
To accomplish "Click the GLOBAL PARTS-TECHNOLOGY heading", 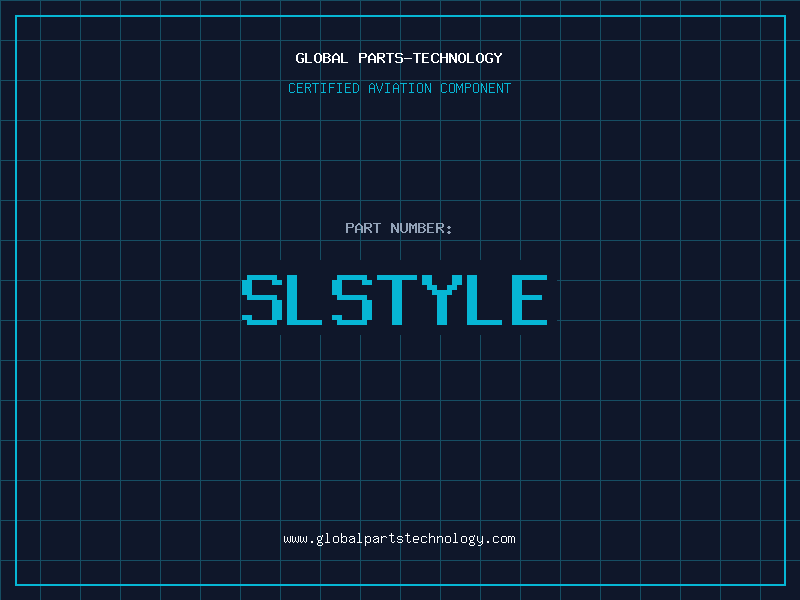I will click(x=399, y=58).
